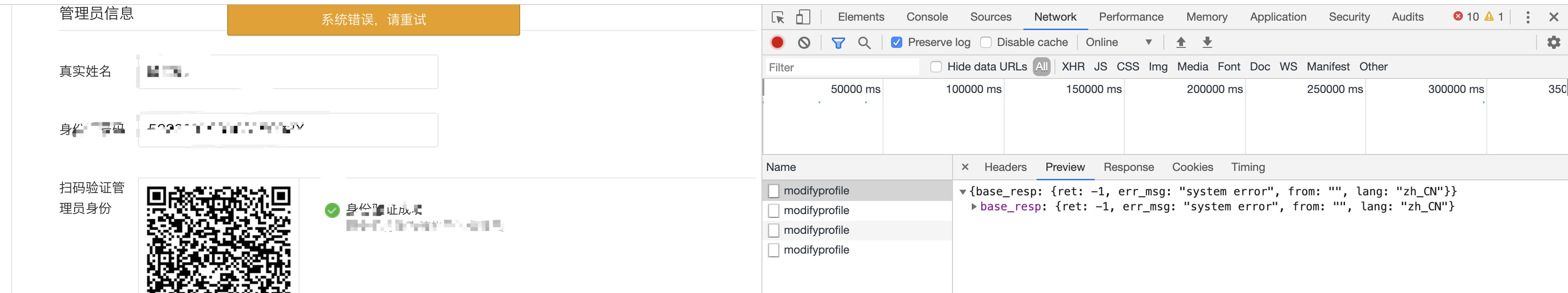Filter requests by Img
This screenshot has width=1568, height=293.
pyautogui.click(x=1158, y=66)
